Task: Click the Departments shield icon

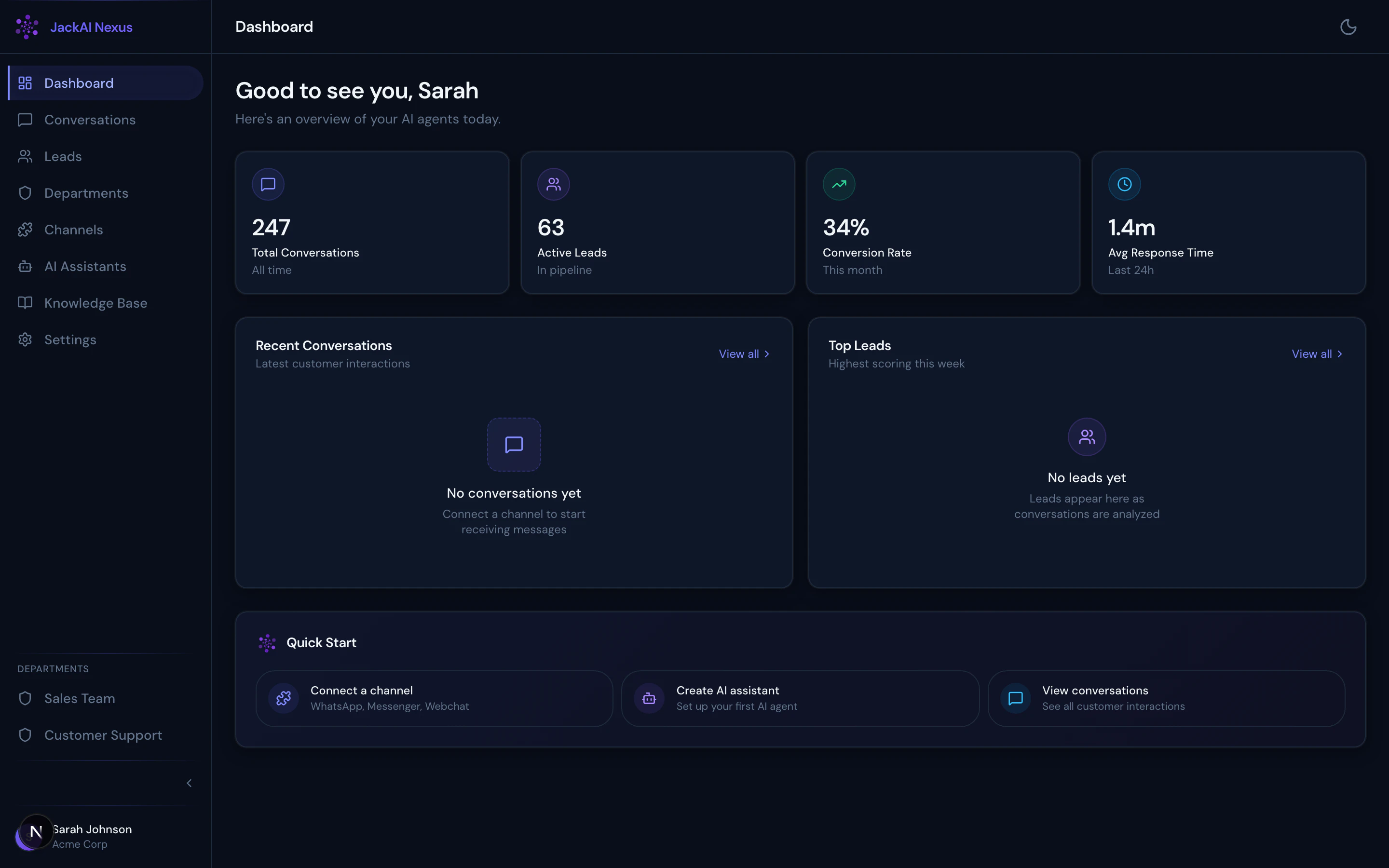Action: pyautogui.click(x=25, y=193)
